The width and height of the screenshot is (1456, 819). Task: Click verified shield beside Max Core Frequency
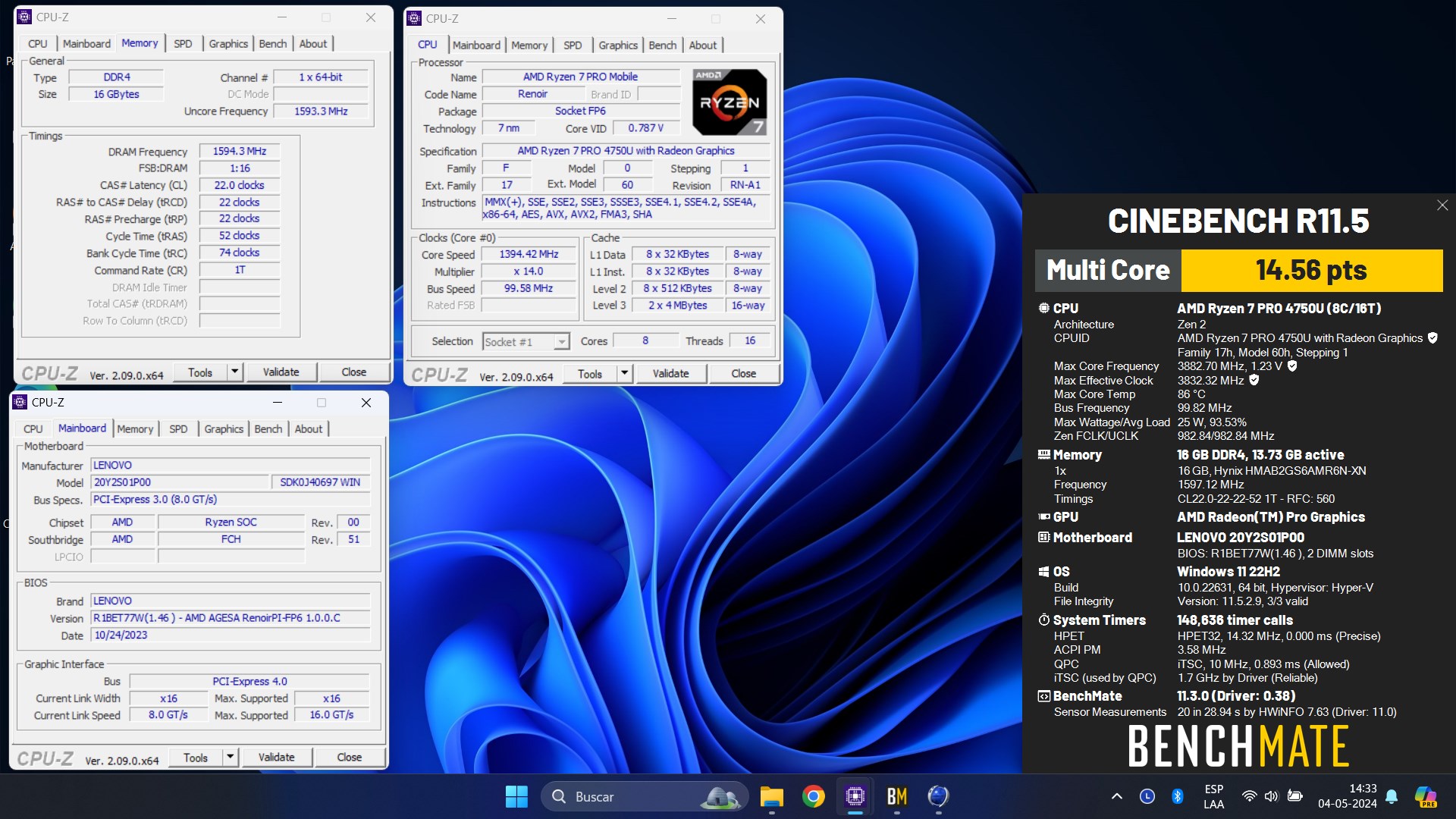(x=1292, y=366)
